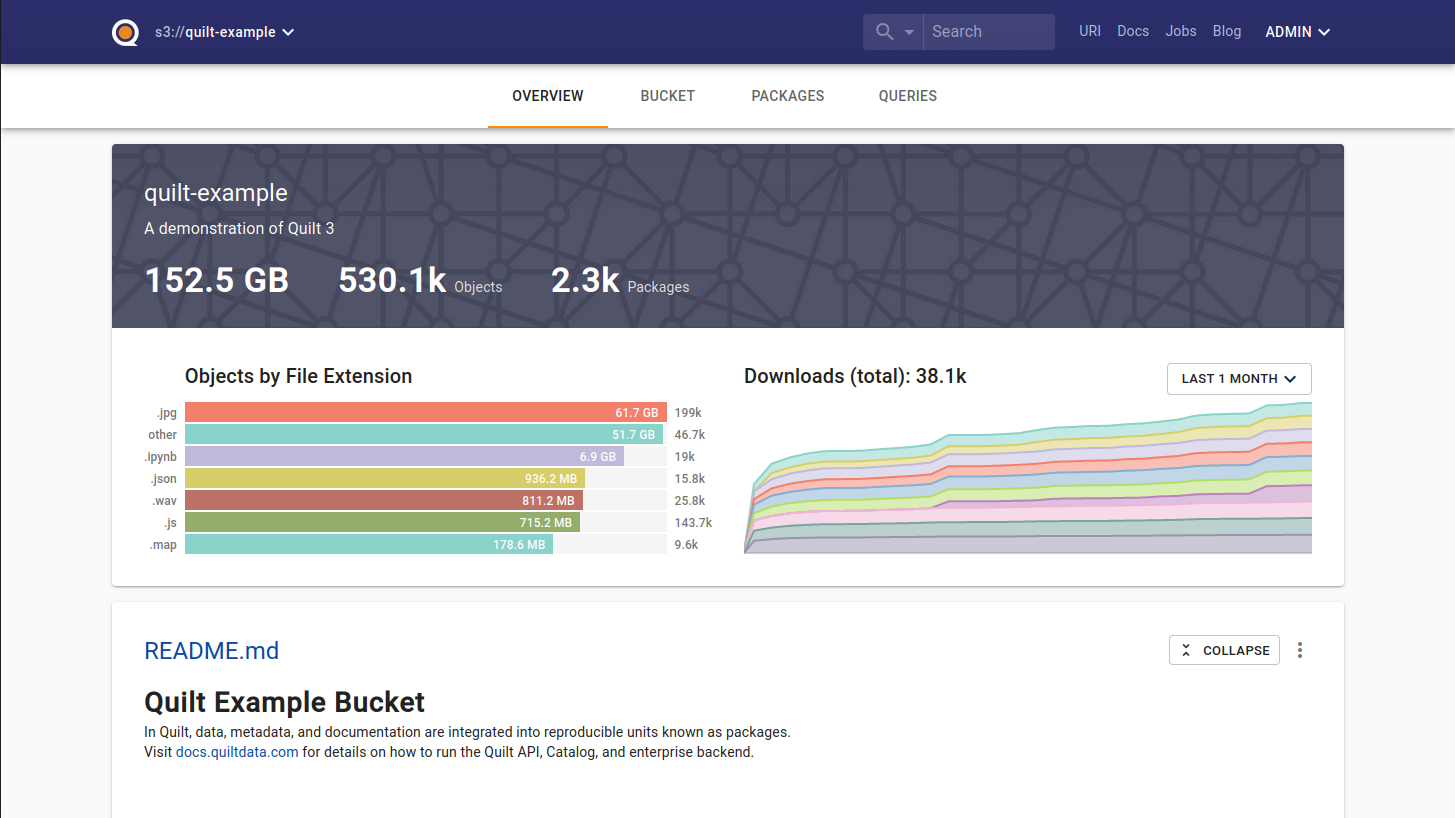Image resolution: width=1455 pixels, height=818 pixels.
Task: Open the docs.quiltdata.com link
Action: coord(237,752)
